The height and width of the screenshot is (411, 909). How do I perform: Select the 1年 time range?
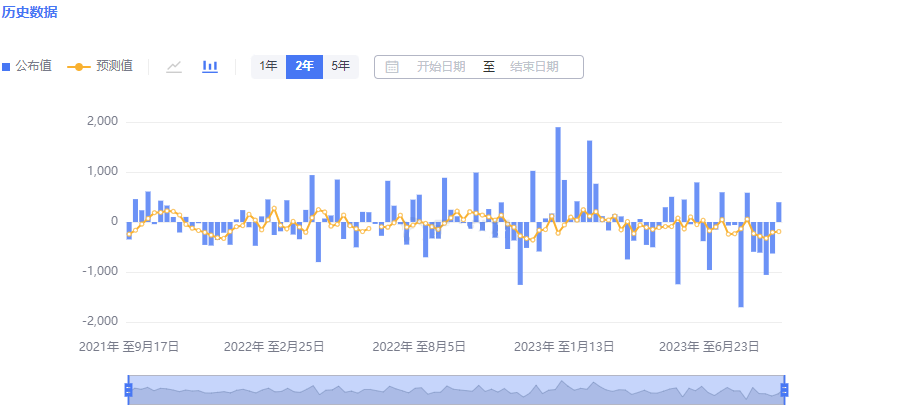(x=268, y=67)
